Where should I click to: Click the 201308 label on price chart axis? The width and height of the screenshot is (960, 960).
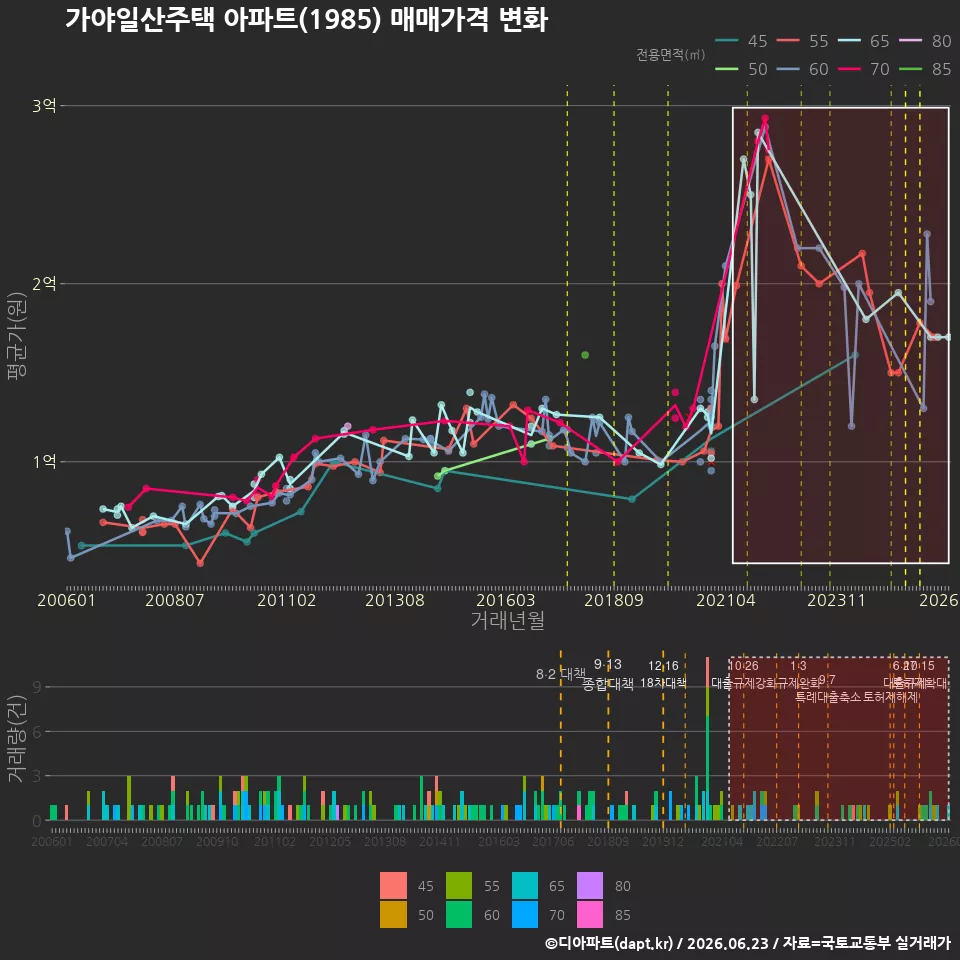coord(395,600)
